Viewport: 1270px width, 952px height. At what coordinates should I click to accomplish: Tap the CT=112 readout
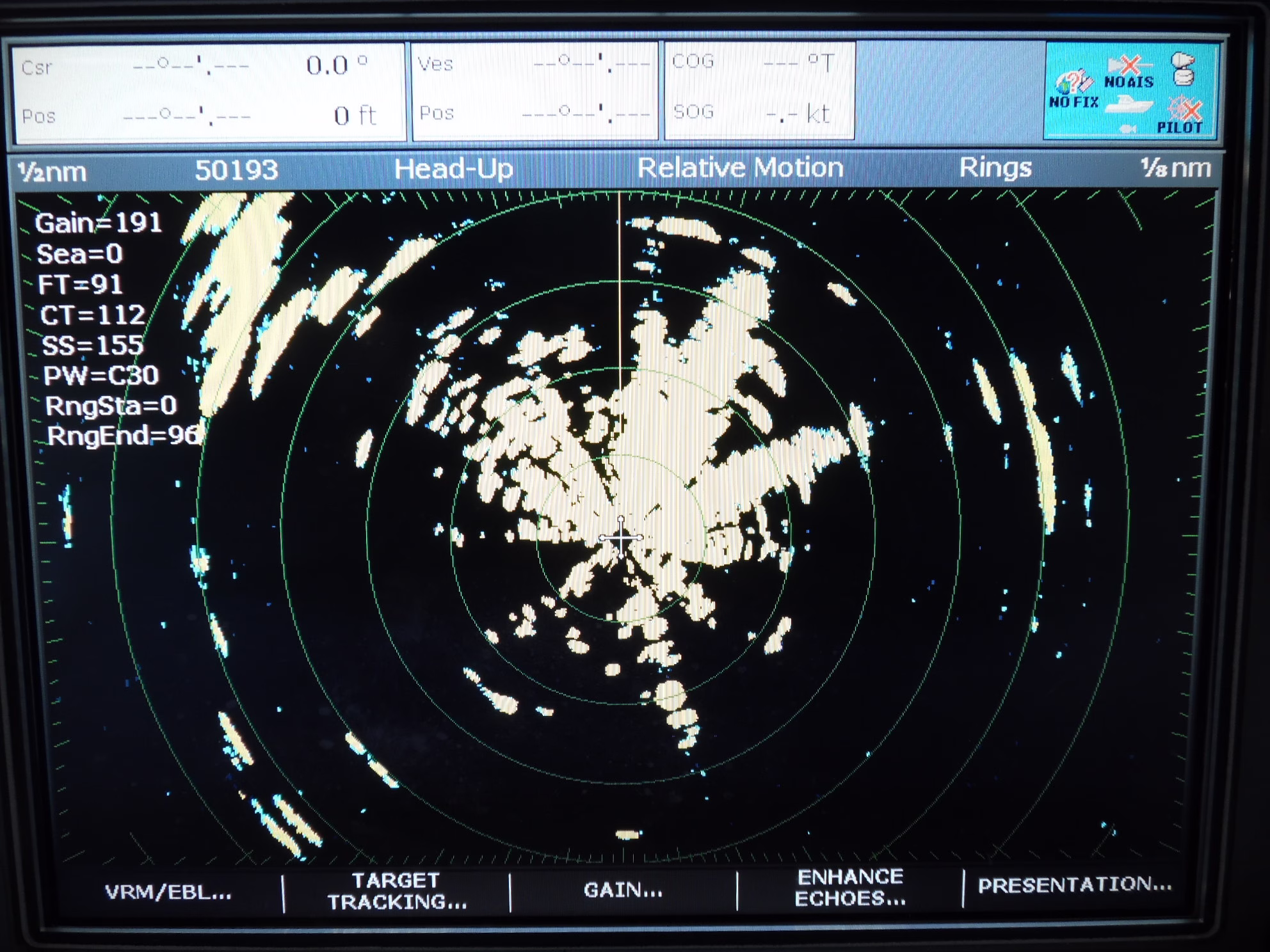tap(93, 315)
